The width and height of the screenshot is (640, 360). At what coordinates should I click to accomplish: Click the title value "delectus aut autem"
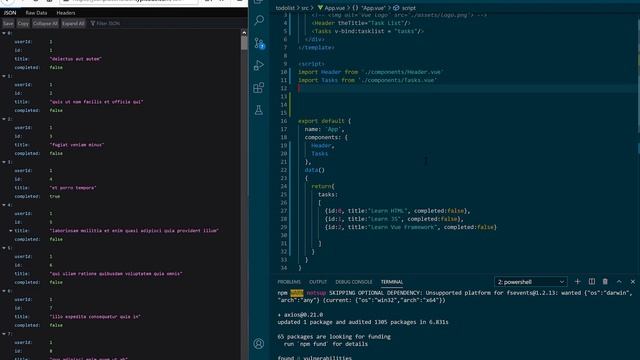click(x=76, y=59)
